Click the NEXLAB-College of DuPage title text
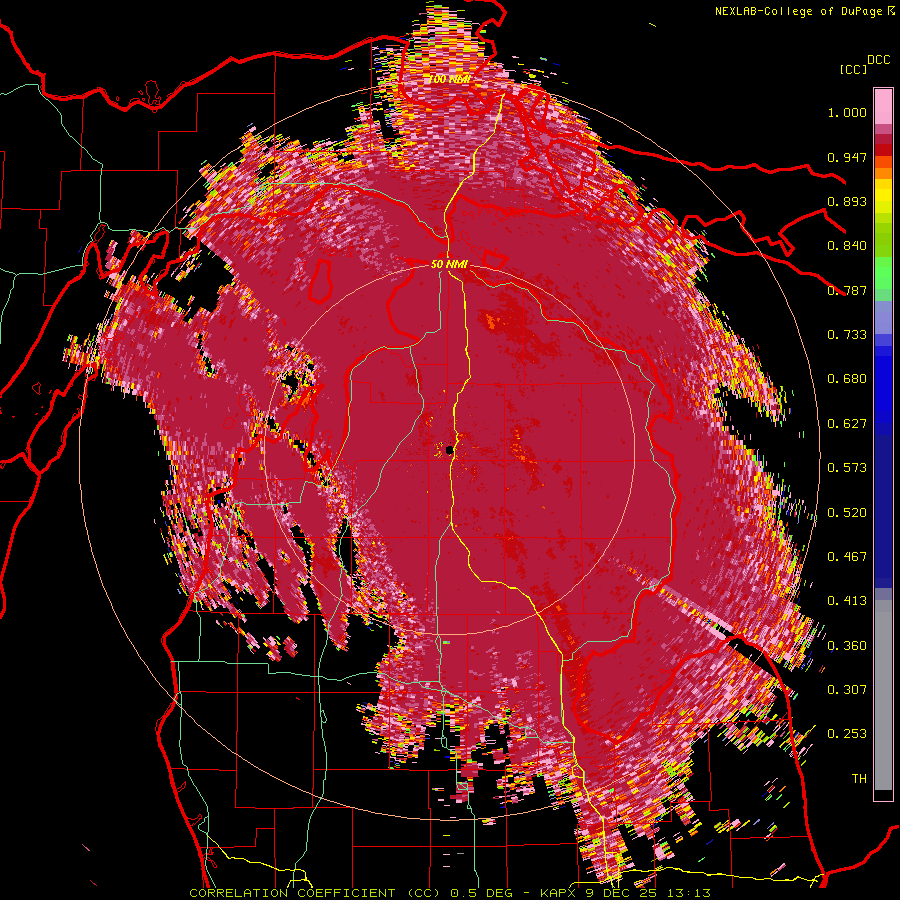900x900 pixels. click(798, 11)
